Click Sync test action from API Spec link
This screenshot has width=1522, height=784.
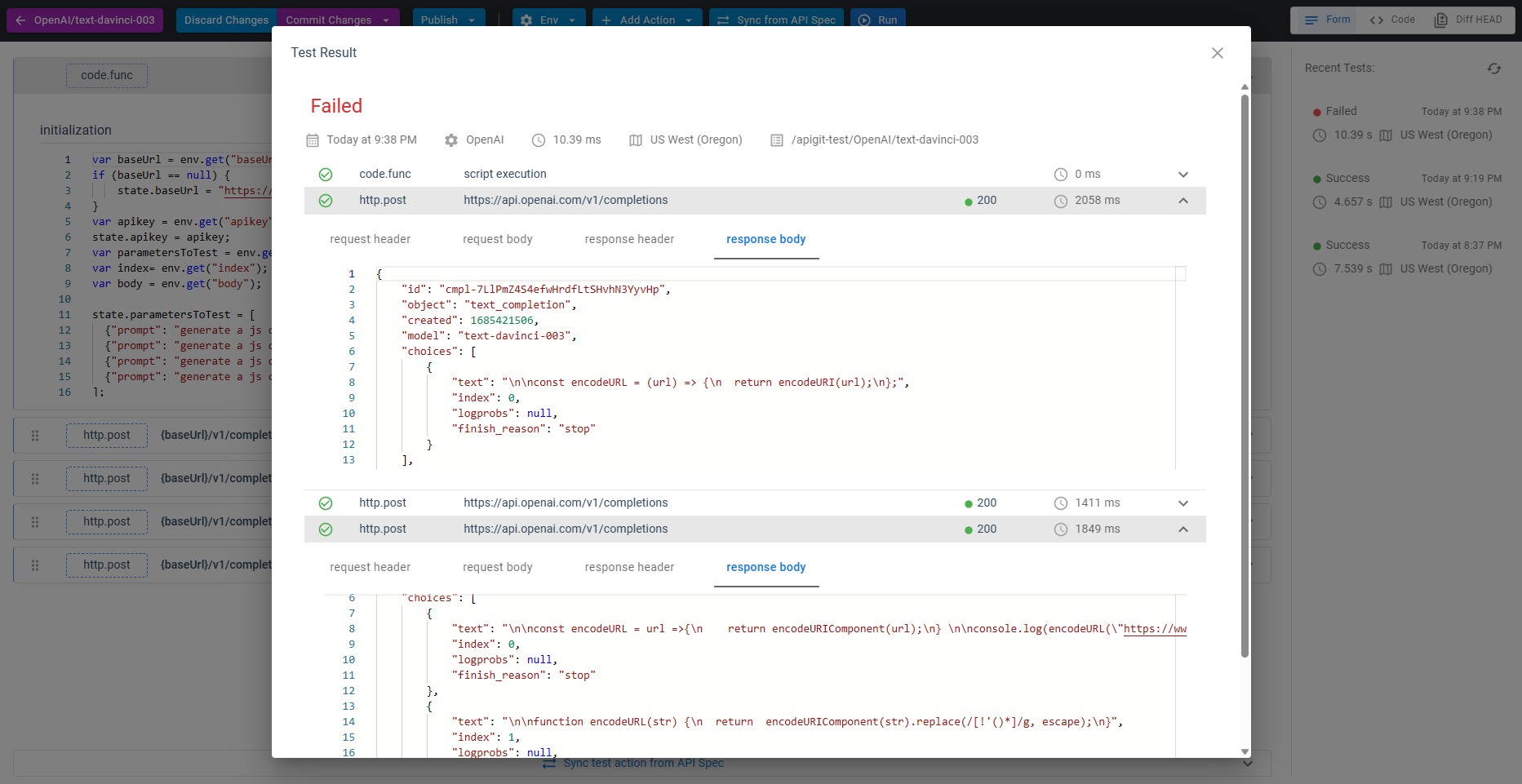[643, 764]
